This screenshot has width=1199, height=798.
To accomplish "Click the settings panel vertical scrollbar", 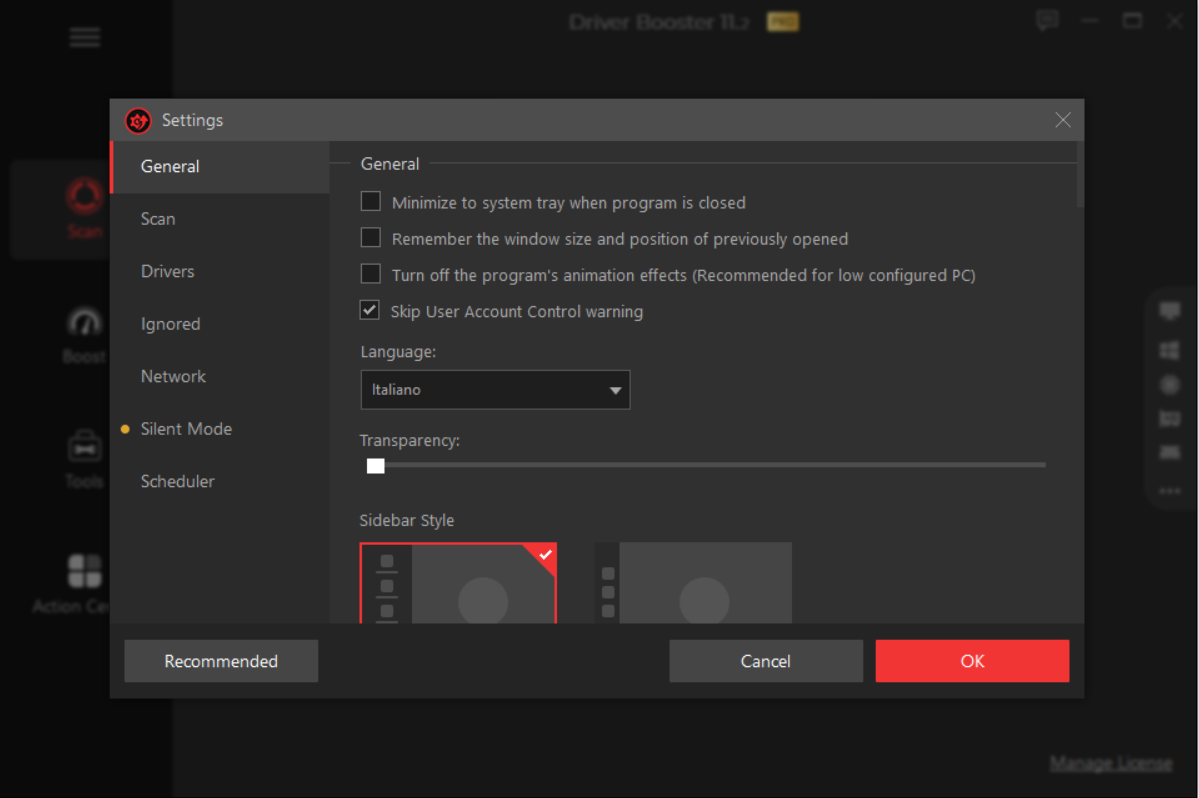I will tap(1080, 174).
